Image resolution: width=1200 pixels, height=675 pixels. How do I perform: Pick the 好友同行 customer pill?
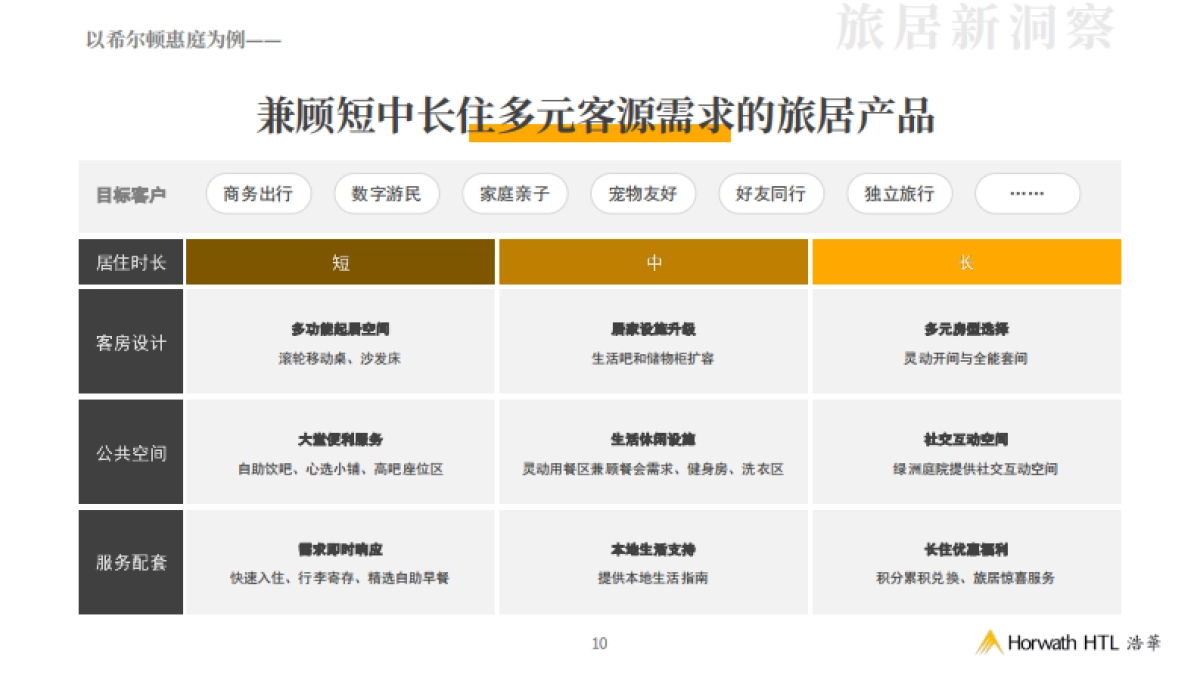point(770,194)
